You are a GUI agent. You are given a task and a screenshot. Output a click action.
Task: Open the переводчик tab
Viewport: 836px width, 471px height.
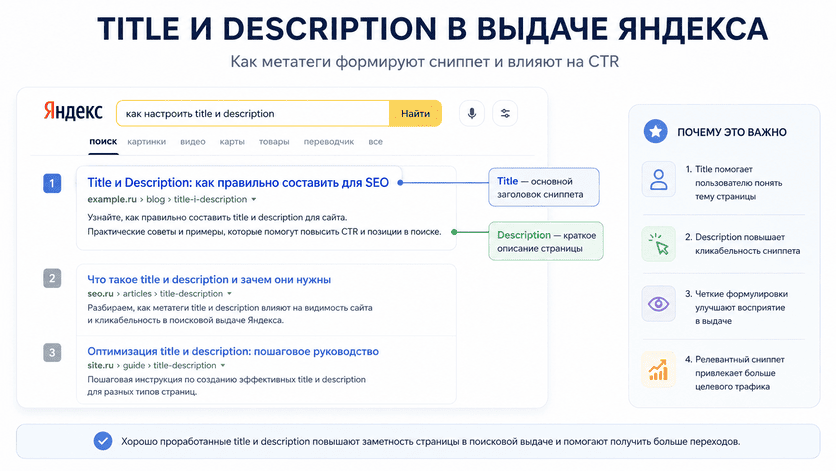328,141
